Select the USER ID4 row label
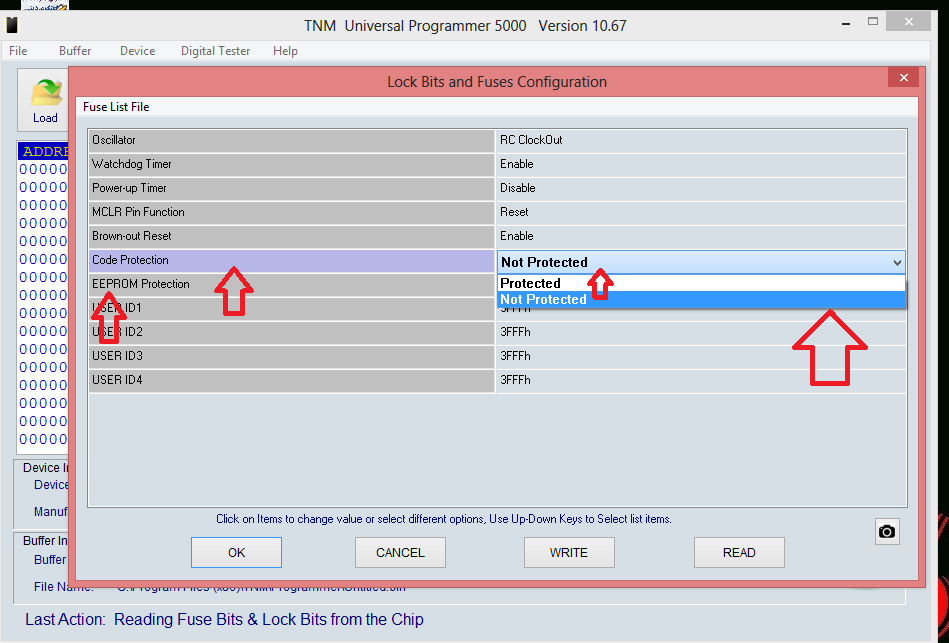Screen dimensions: 949x643 (x=291, y=380)
